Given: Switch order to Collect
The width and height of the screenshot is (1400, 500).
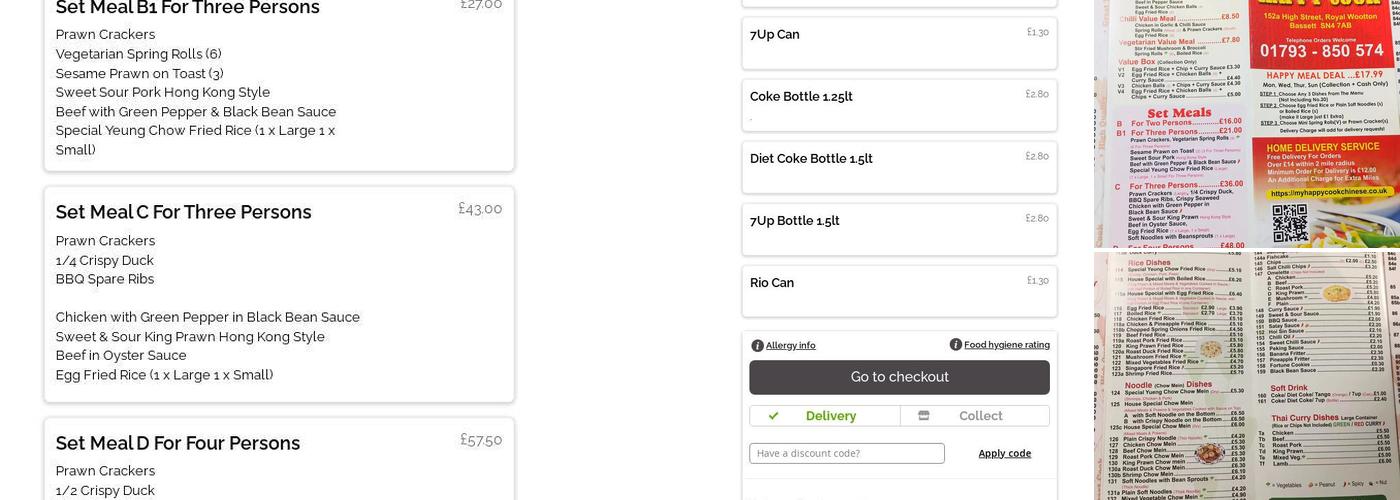Looking at the screenshot, I should (x=975, y=416).
